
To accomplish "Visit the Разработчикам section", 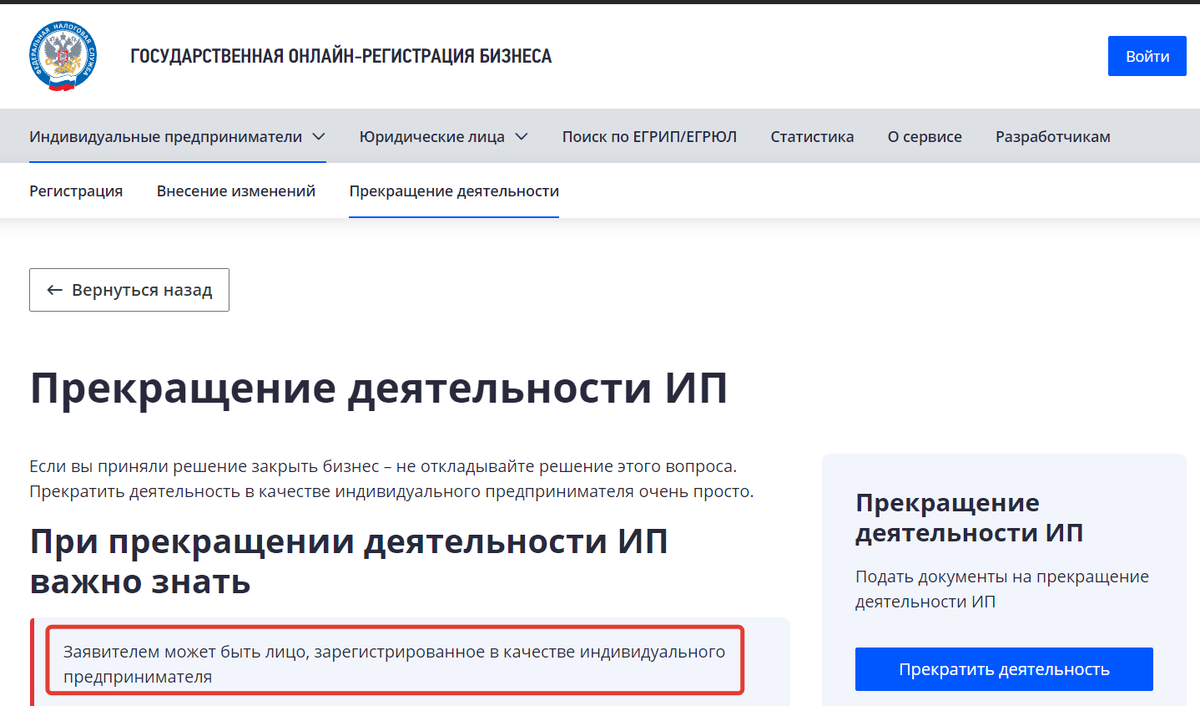I will pos(1052,135).
